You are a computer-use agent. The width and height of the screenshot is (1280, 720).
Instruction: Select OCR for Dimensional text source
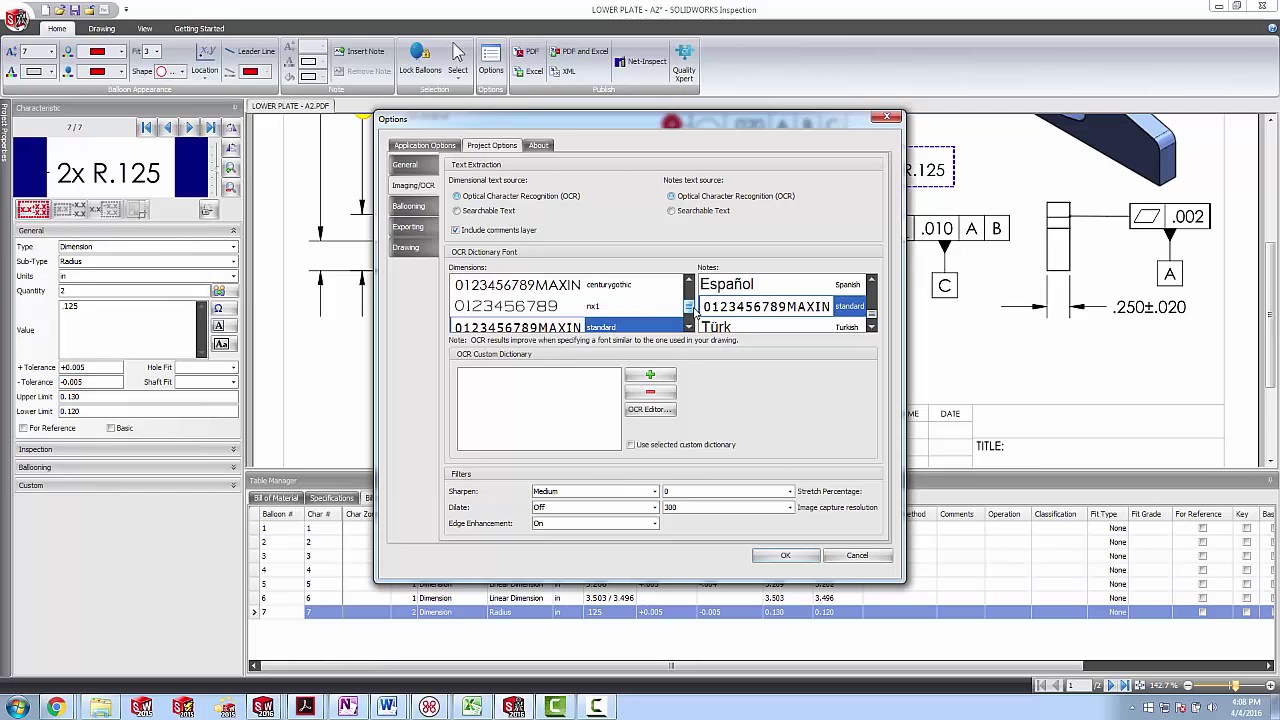pos(457,196)
